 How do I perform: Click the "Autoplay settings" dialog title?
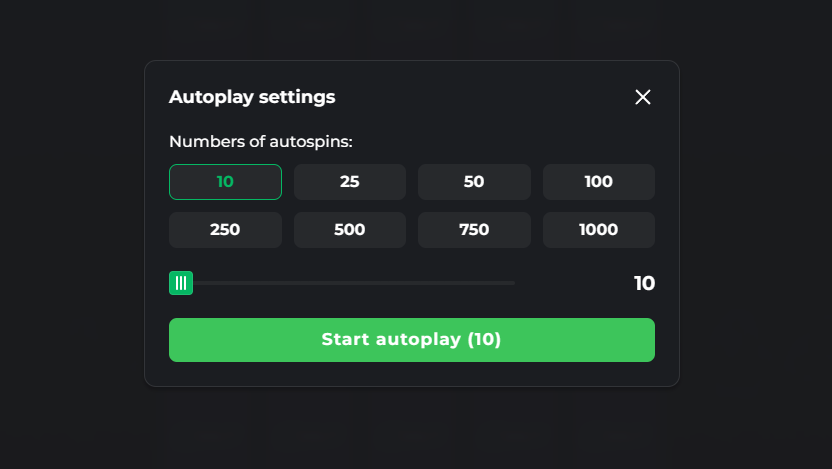(x=252, y=97)
